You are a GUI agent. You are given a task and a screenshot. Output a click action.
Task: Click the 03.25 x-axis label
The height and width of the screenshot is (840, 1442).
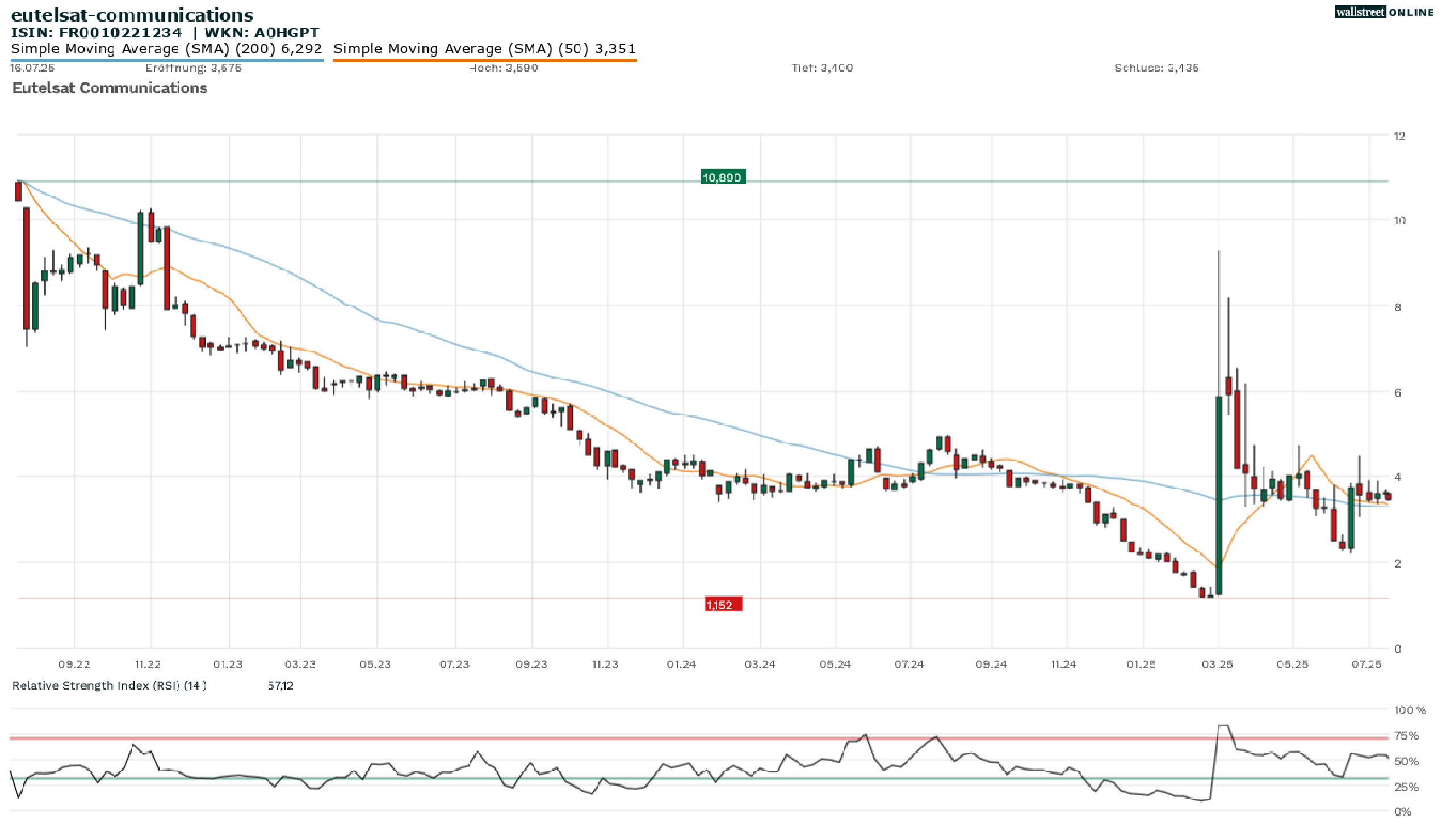coord(1217,664)
